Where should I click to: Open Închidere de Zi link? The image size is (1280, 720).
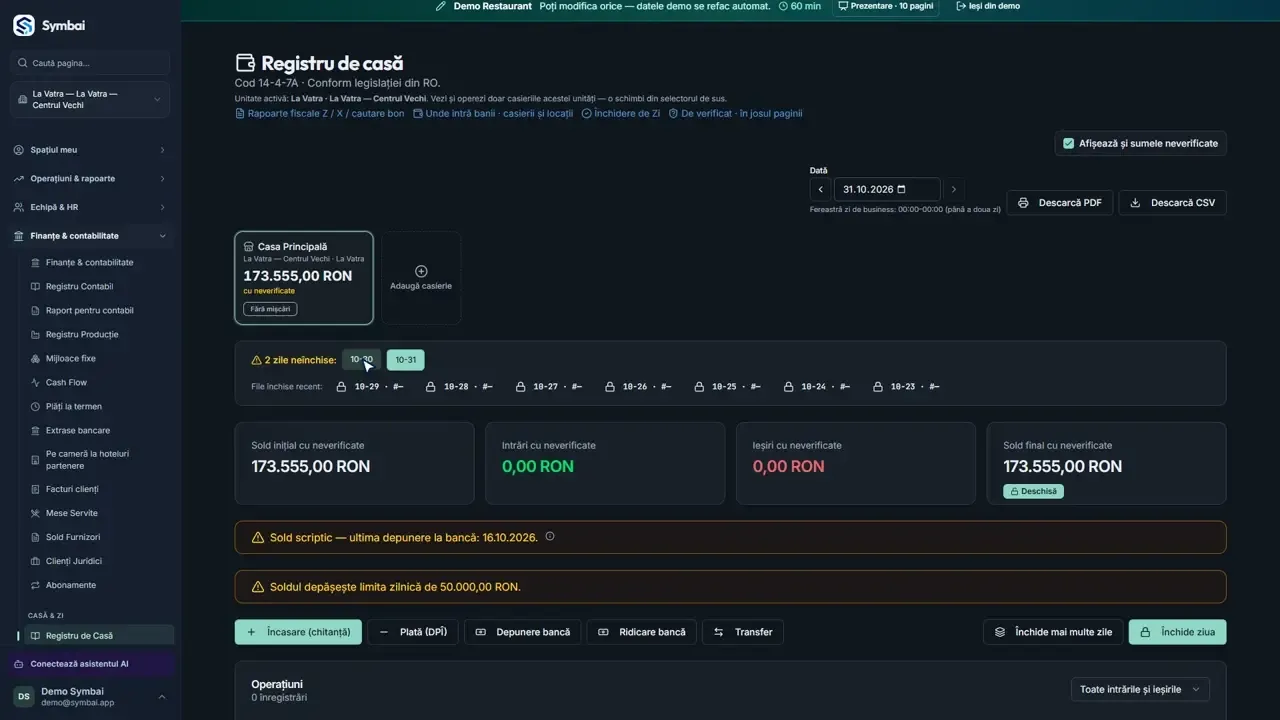pos(621,114)
